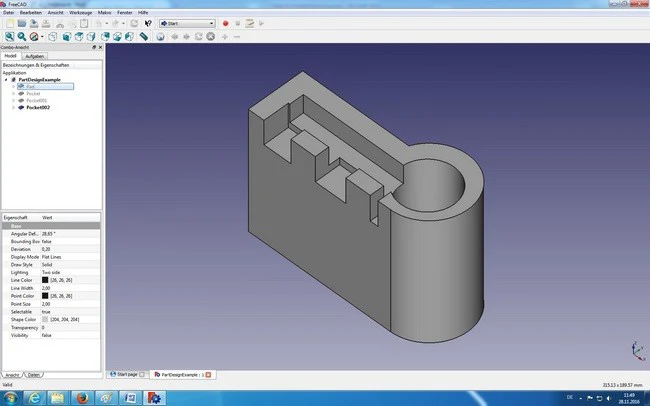Viewport: 650px width, 406px height.
Task: Open the draw style dropdown arrow
Action: click(x=42, y=37)
